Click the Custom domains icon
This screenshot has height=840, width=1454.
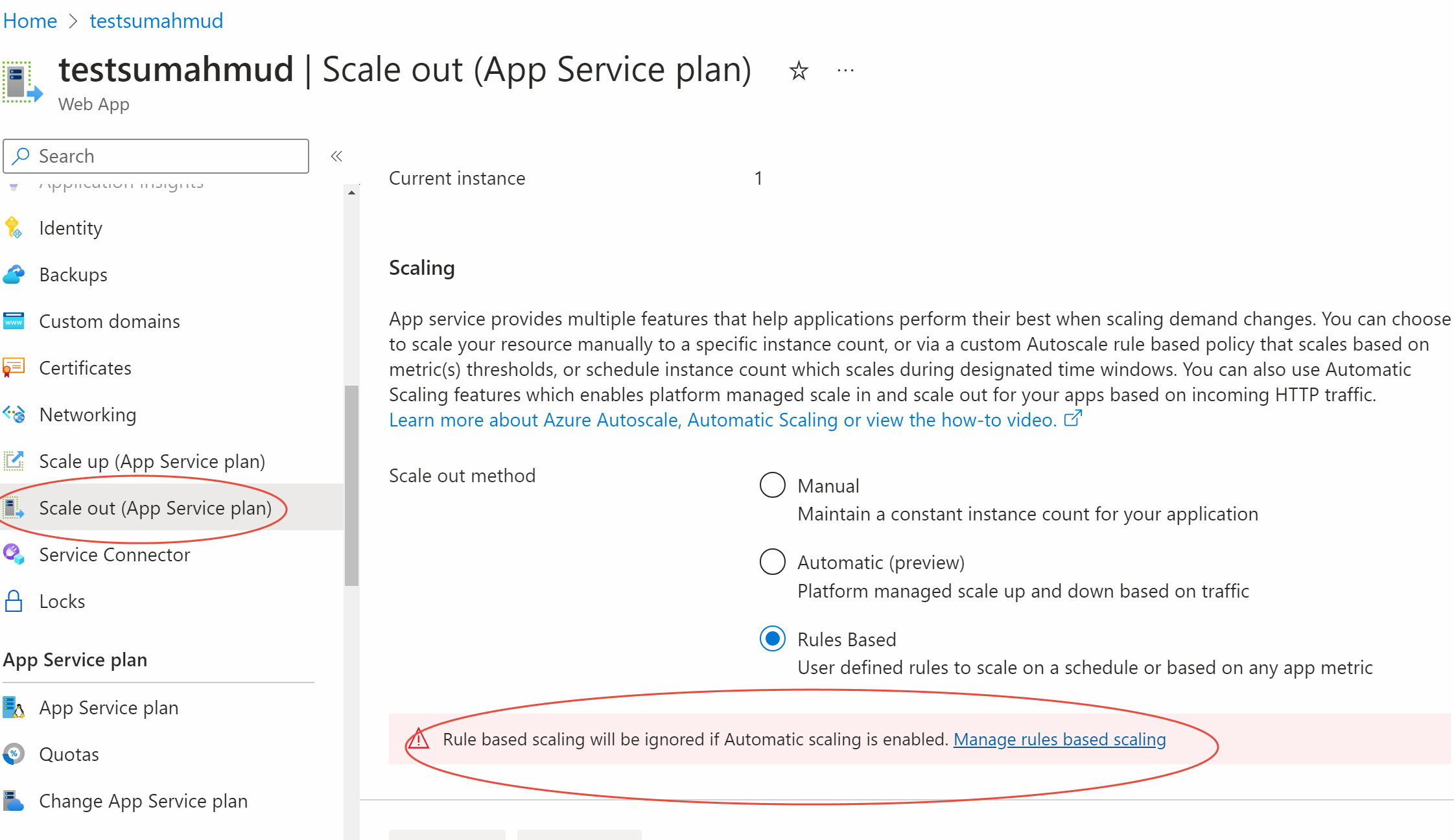point(14,321)
